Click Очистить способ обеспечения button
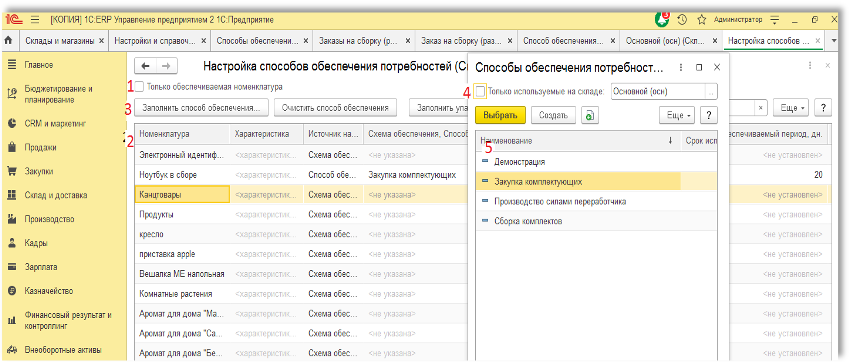The height and width of the screenshot is (362, 849). coord(336,107)
